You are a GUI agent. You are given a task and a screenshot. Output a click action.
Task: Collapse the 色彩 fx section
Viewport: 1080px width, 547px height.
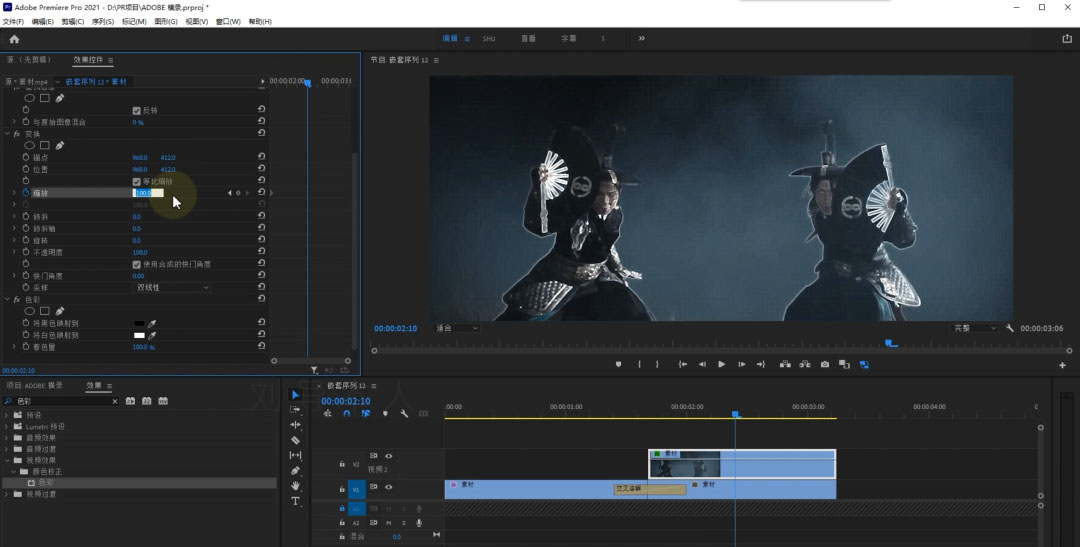pos(8,300)
